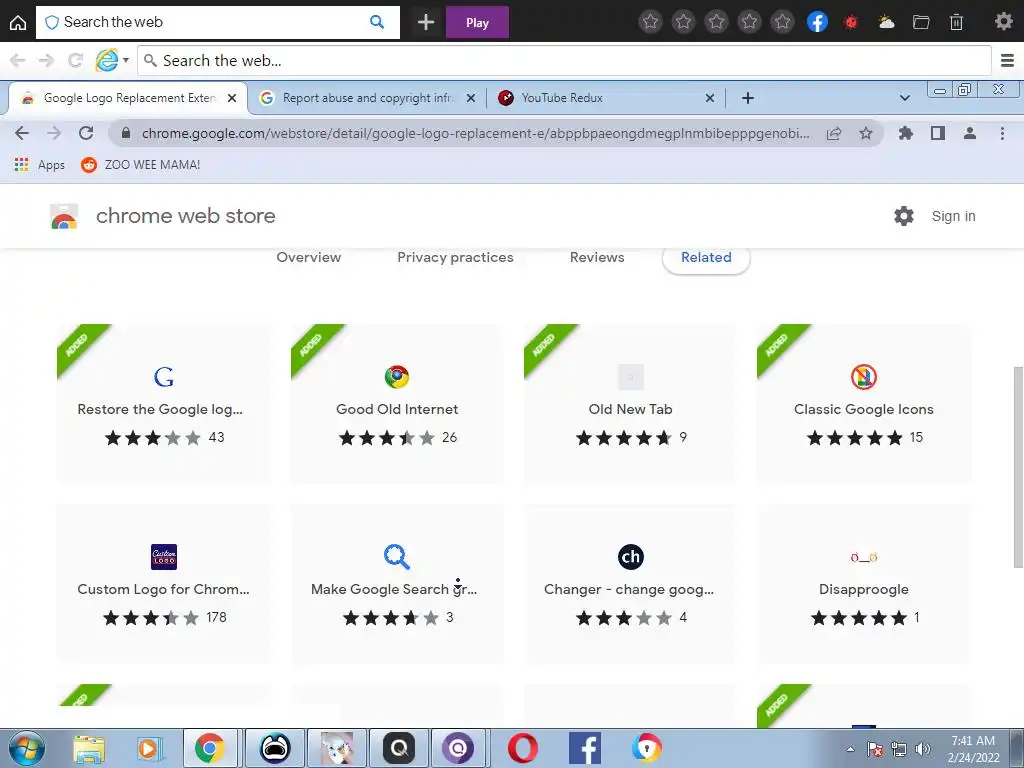Screen dimensions: 1024x768
Task: Open the Custom Logo for Chrome card
Action: coord(164,584)
